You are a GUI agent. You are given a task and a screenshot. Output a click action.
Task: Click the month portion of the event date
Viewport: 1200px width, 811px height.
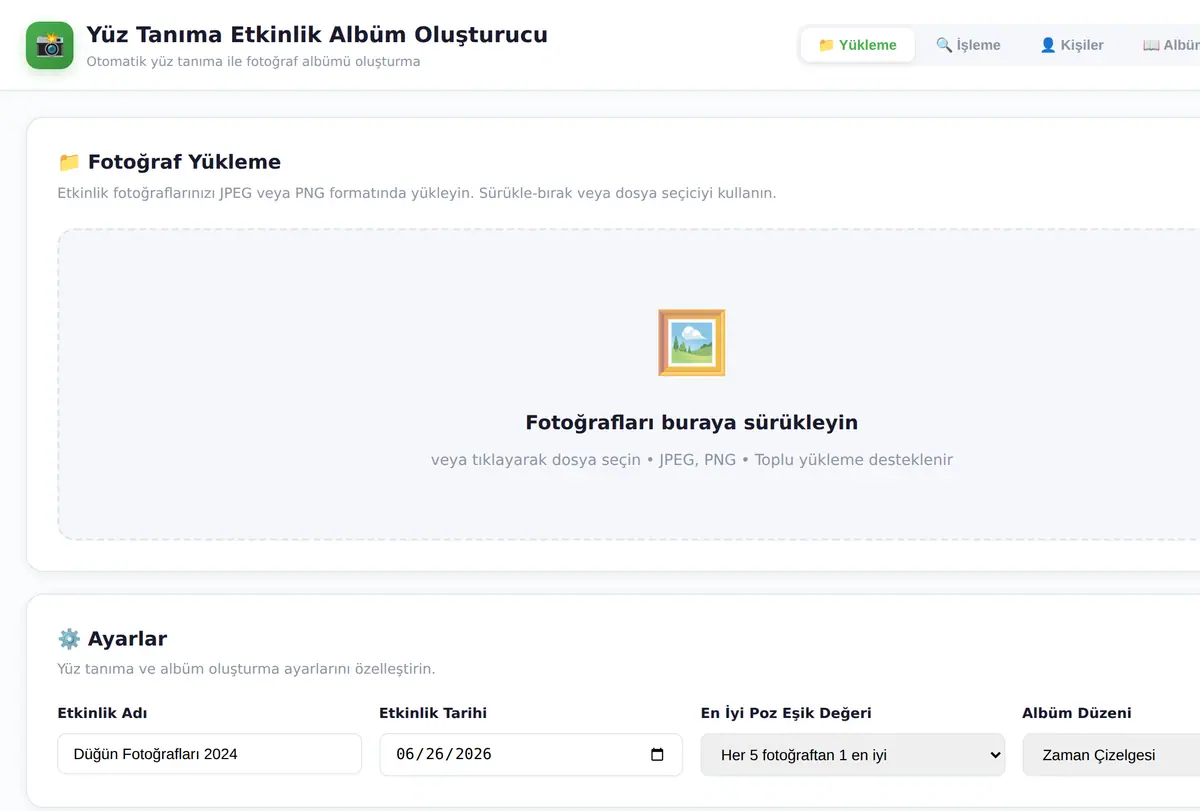pos(405,755)
